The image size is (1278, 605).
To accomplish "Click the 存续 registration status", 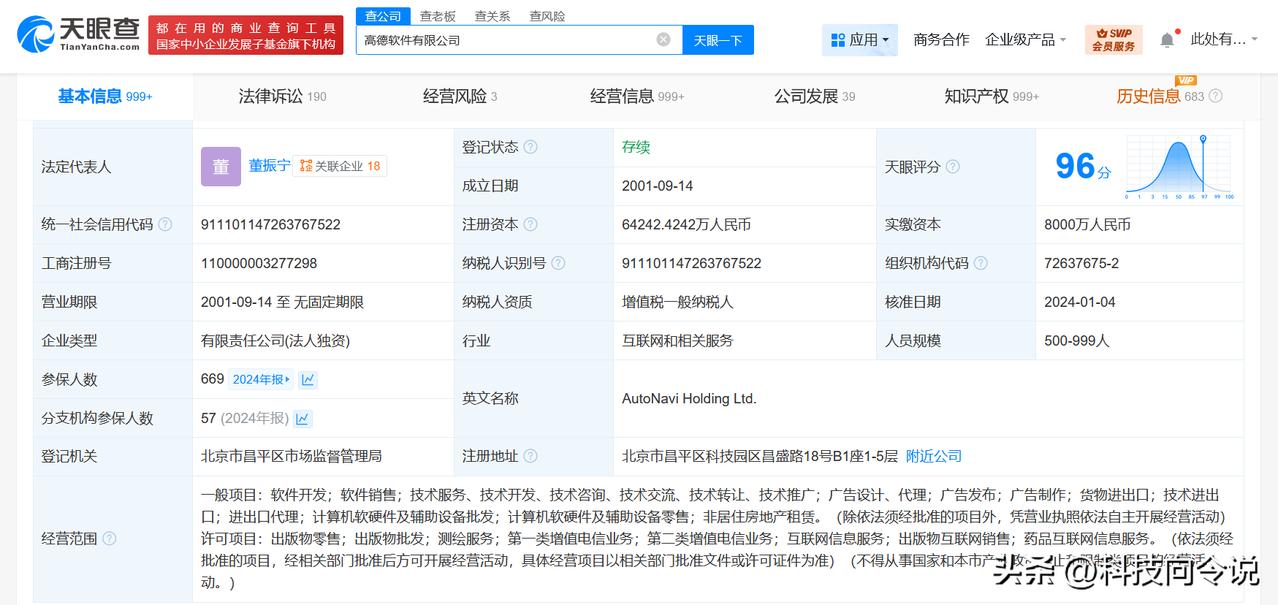I will pyautogui.click(x=636, y=147).
